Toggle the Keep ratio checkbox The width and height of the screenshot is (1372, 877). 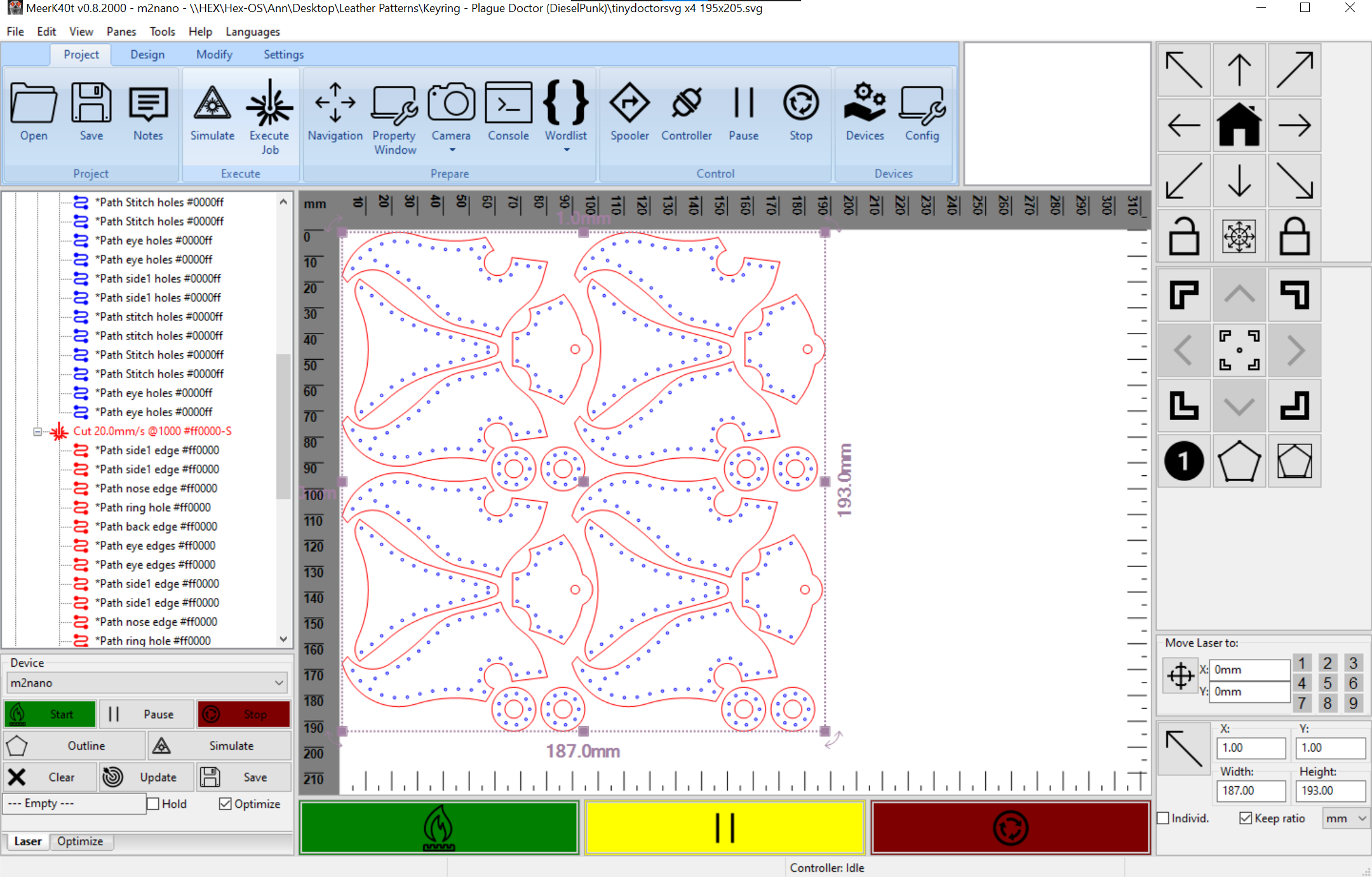click(x=1246, y=819)
